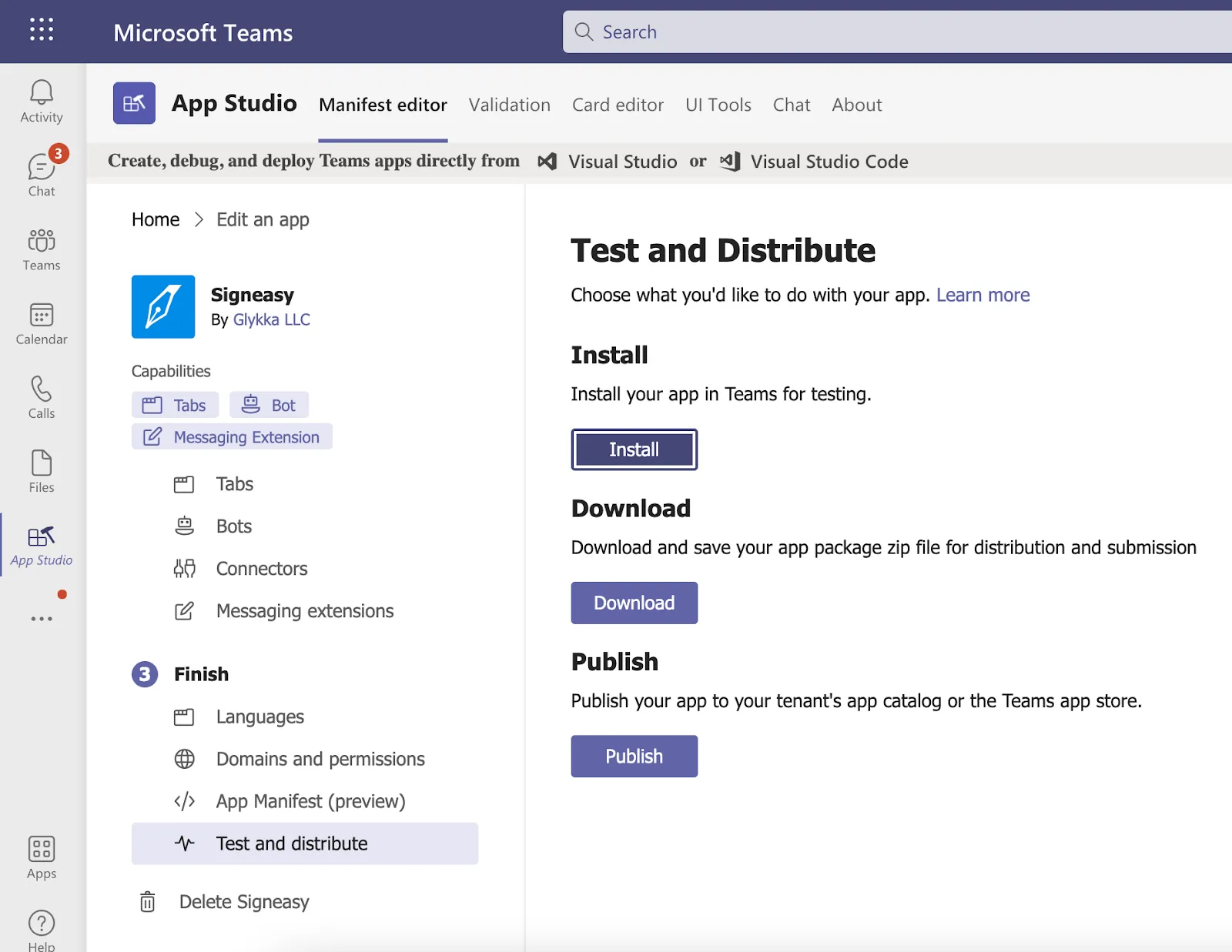Select Test and distribute
The width and height of the screenshot is (1232, 952).
click(x=305, y=843)
